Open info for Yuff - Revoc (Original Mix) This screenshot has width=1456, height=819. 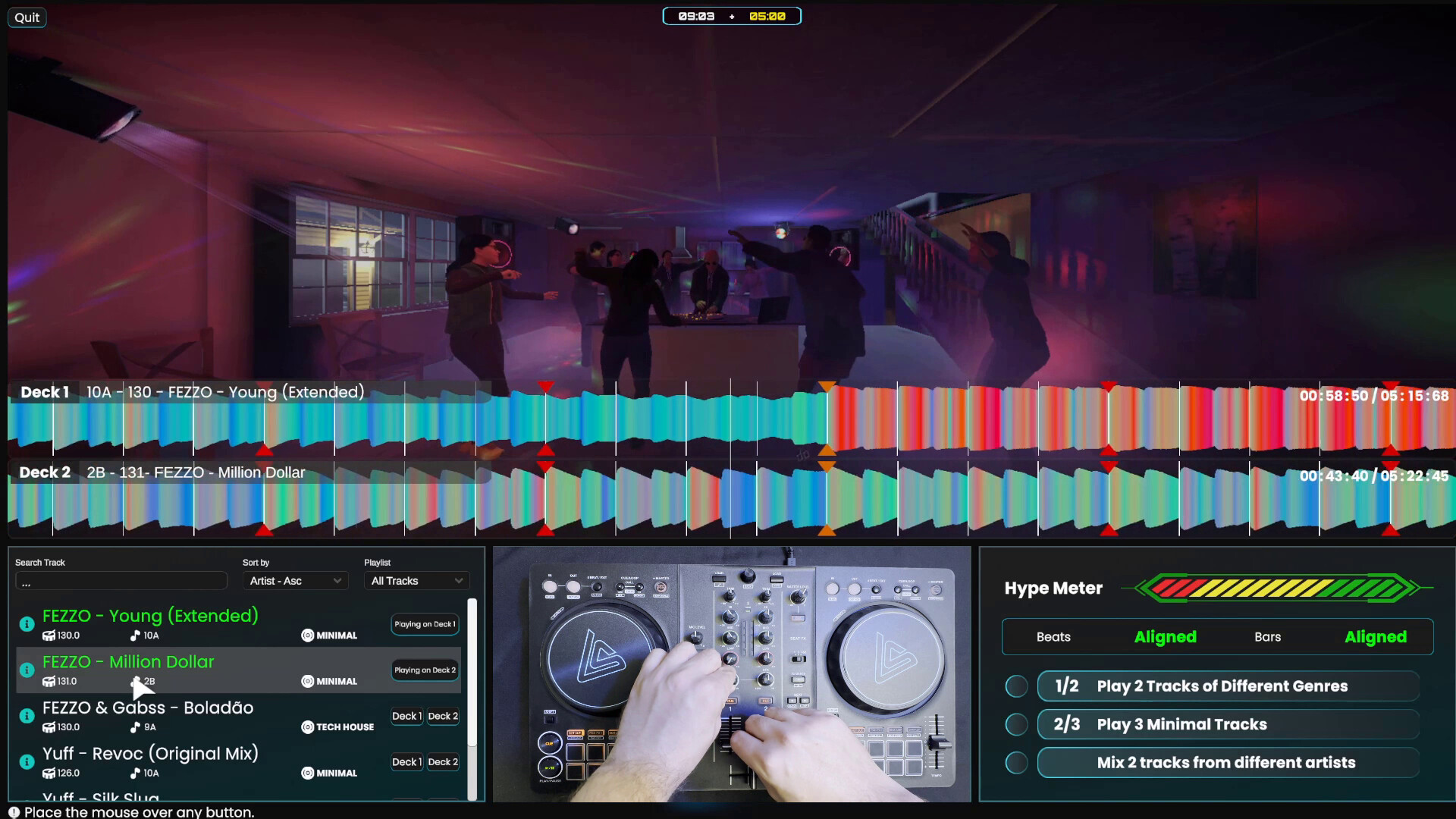(27, 762)
